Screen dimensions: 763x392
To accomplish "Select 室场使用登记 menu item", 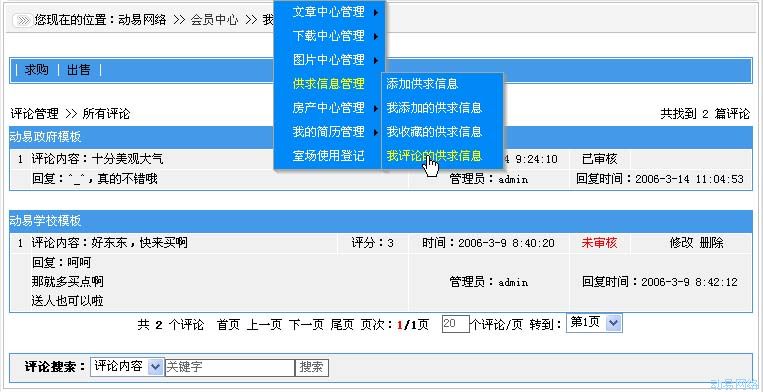I will point(328,156).
